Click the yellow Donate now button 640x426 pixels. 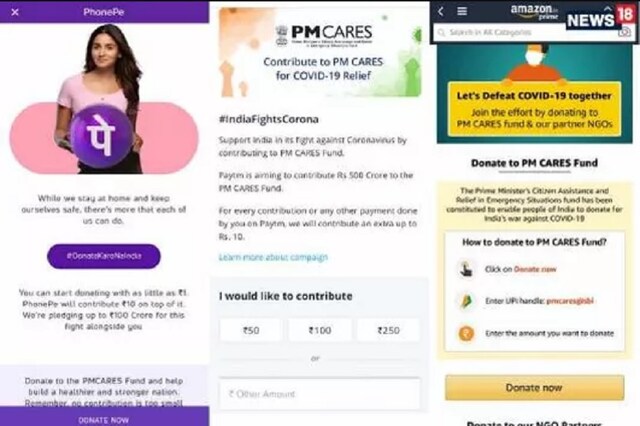tap(534, 387)
